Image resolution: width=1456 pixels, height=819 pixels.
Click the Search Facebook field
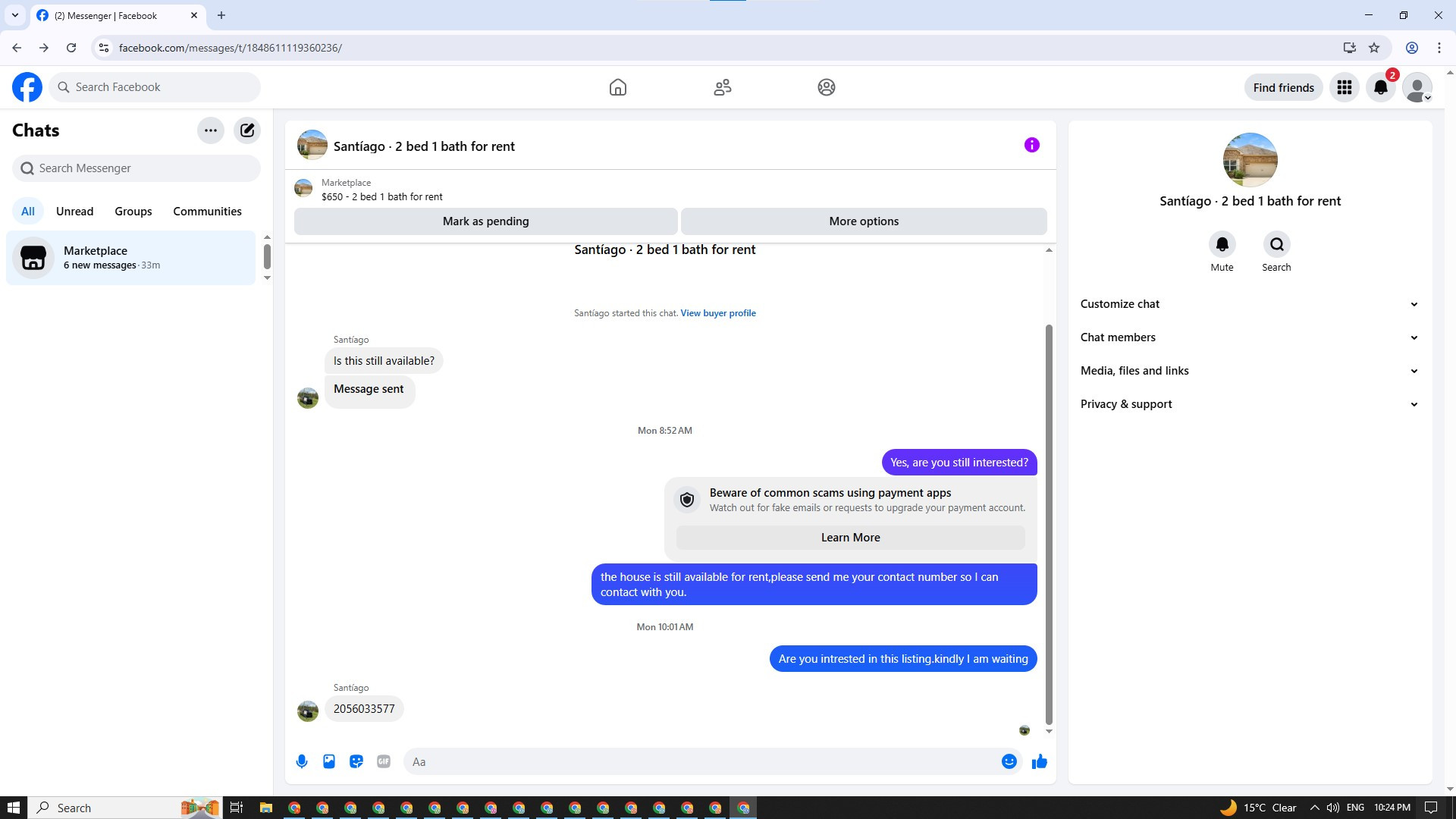(155, 87)
